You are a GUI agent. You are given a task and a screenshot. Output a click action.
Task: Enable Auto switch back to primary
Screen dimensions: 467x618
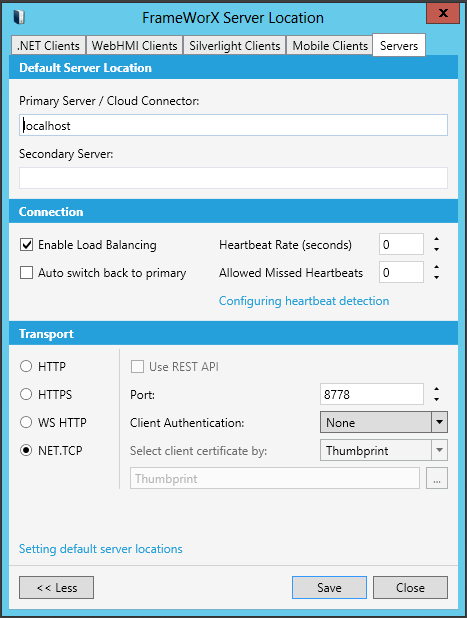point(26,273)
